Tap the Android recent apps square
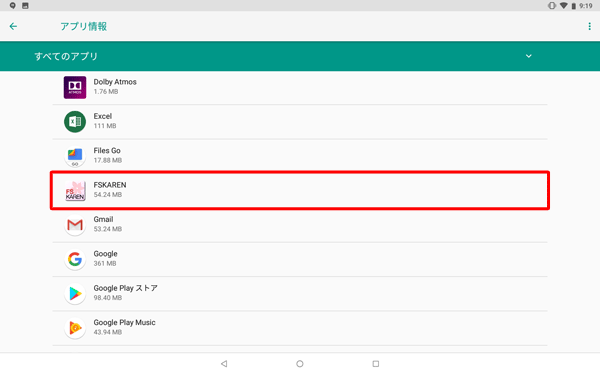600x375 pixels. tap(376, 364)
